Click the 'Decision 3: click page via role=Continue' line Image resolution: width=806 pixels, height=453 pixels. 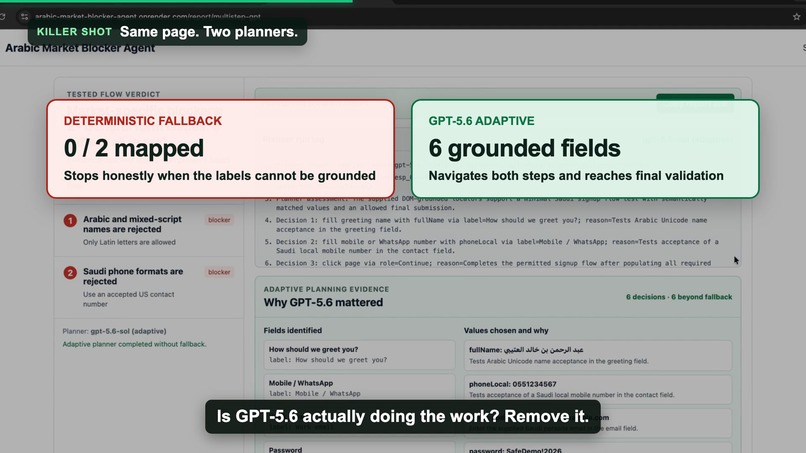(488, 263)
